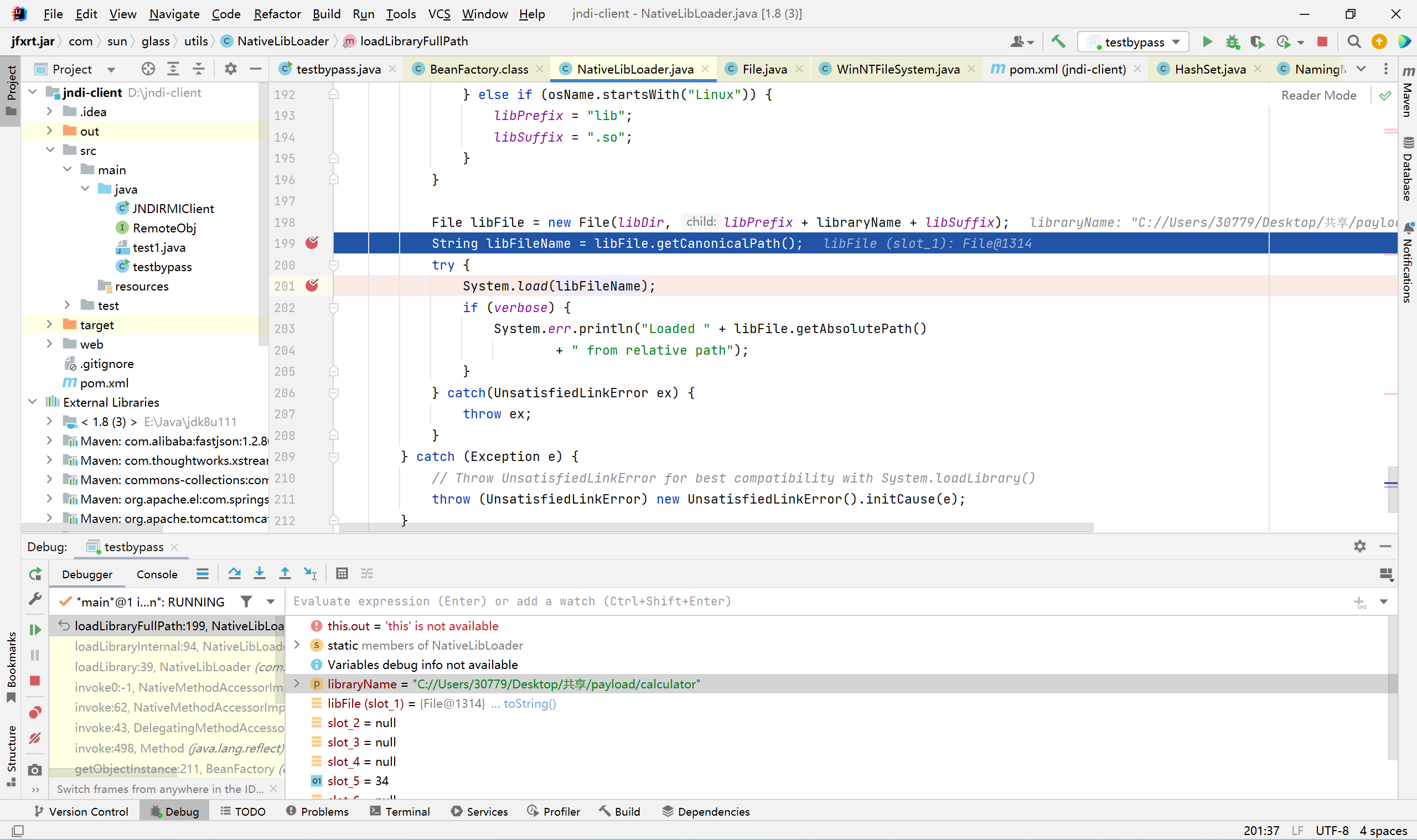Click the Evaluate expression input field

[815, 601]
